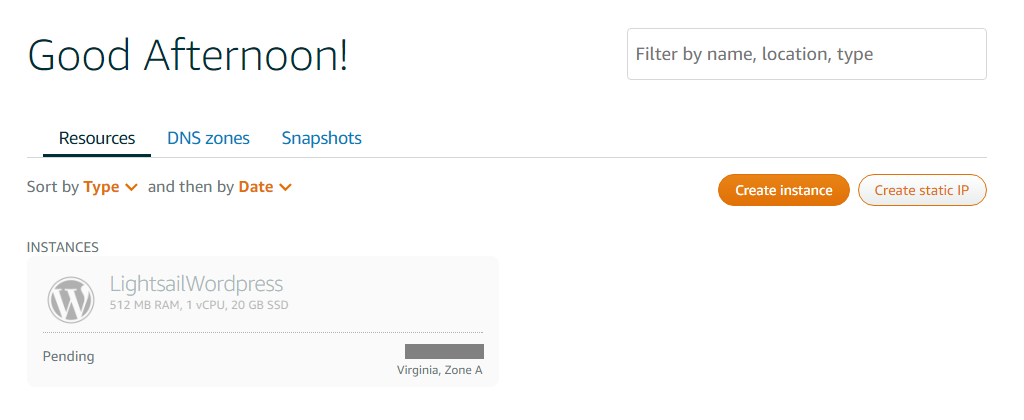Click the 512 MB RAM, 1 vCPU specs text
The image size is (1024, 420).
point(199,305)
